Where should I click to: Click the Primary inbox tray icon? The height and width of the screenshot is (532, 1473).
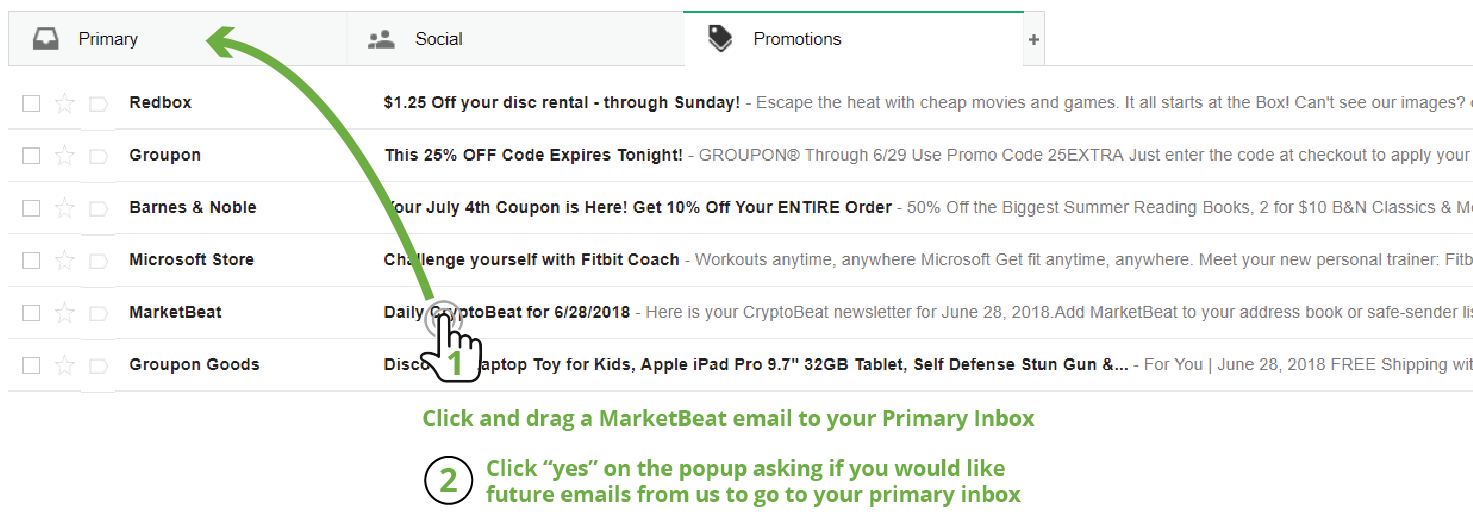coord(45,39)
